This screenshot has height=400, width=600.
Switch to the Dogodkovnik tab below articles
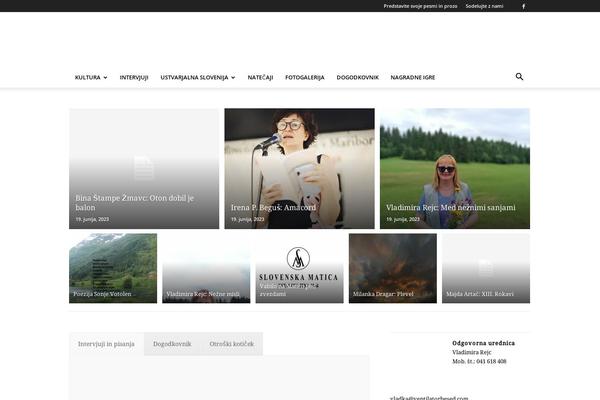click(172, 344)
